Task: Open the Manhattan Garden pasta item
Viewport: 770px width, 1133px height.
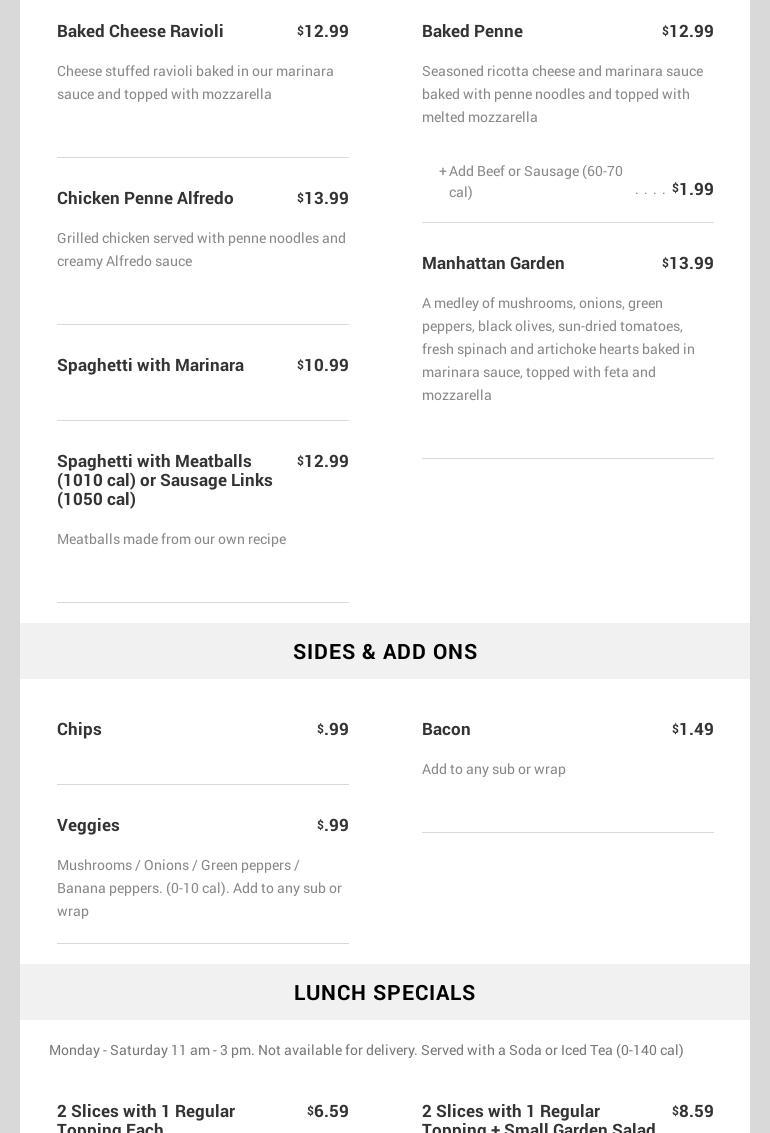Action: [x=493, y=263]
